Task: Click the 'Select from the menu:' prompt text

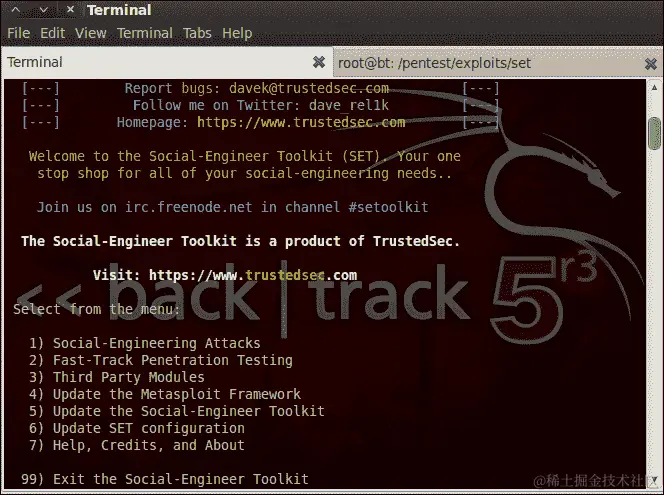Action: click(97, 309)
